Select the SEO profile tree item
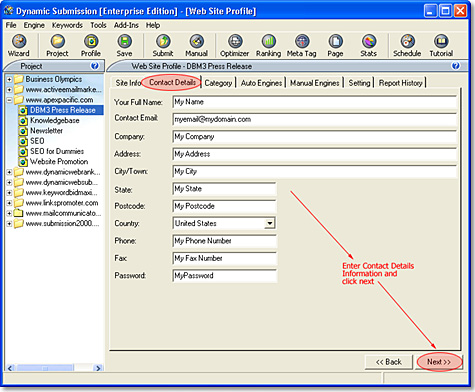Screen dimensions: 475x392 pyautogui.click(x=37, y=141)
